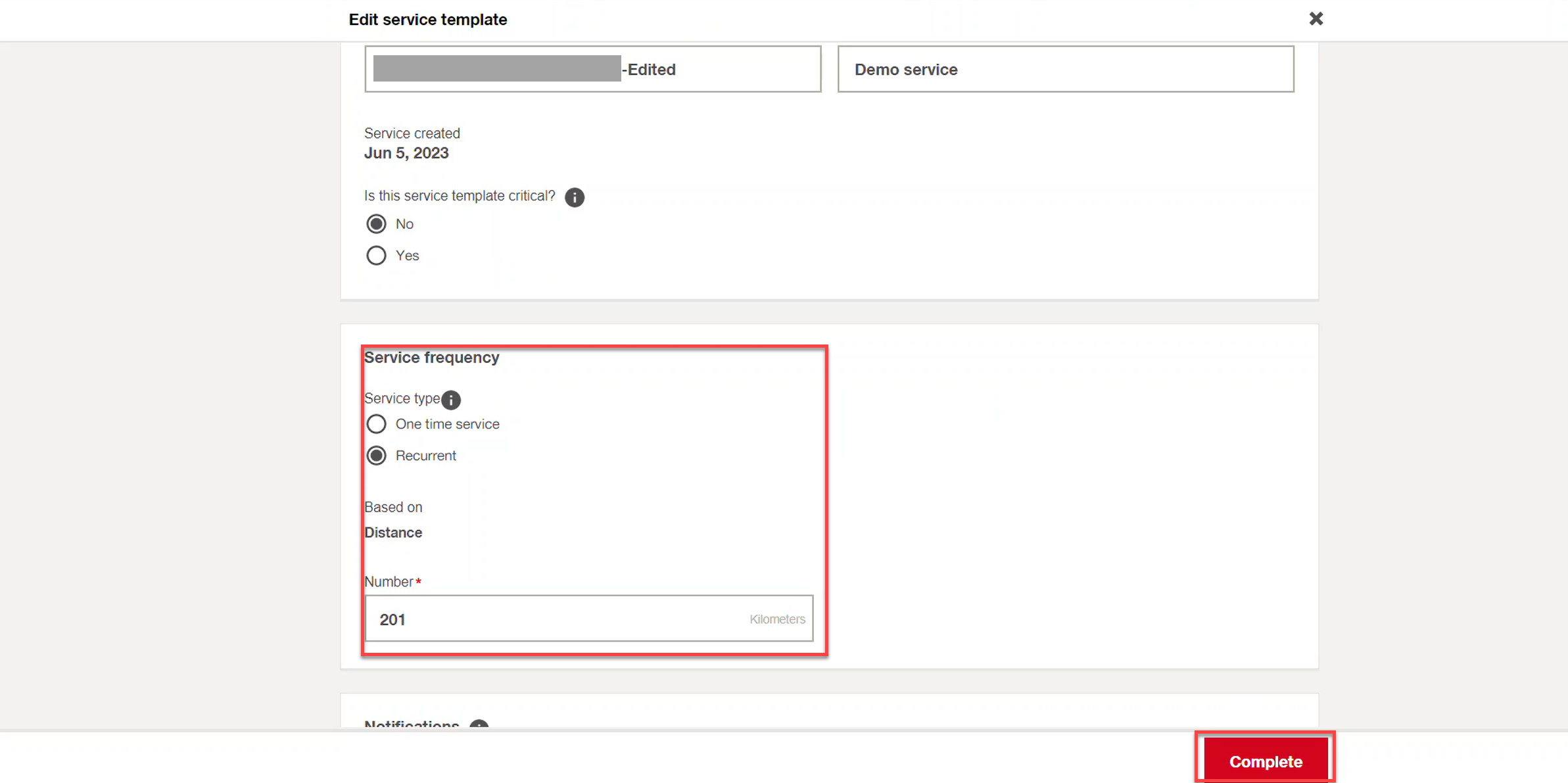This screenshot has width=1568, height=783.
Task: Click the Service frequency section heading
Action: tap(432, 358)
